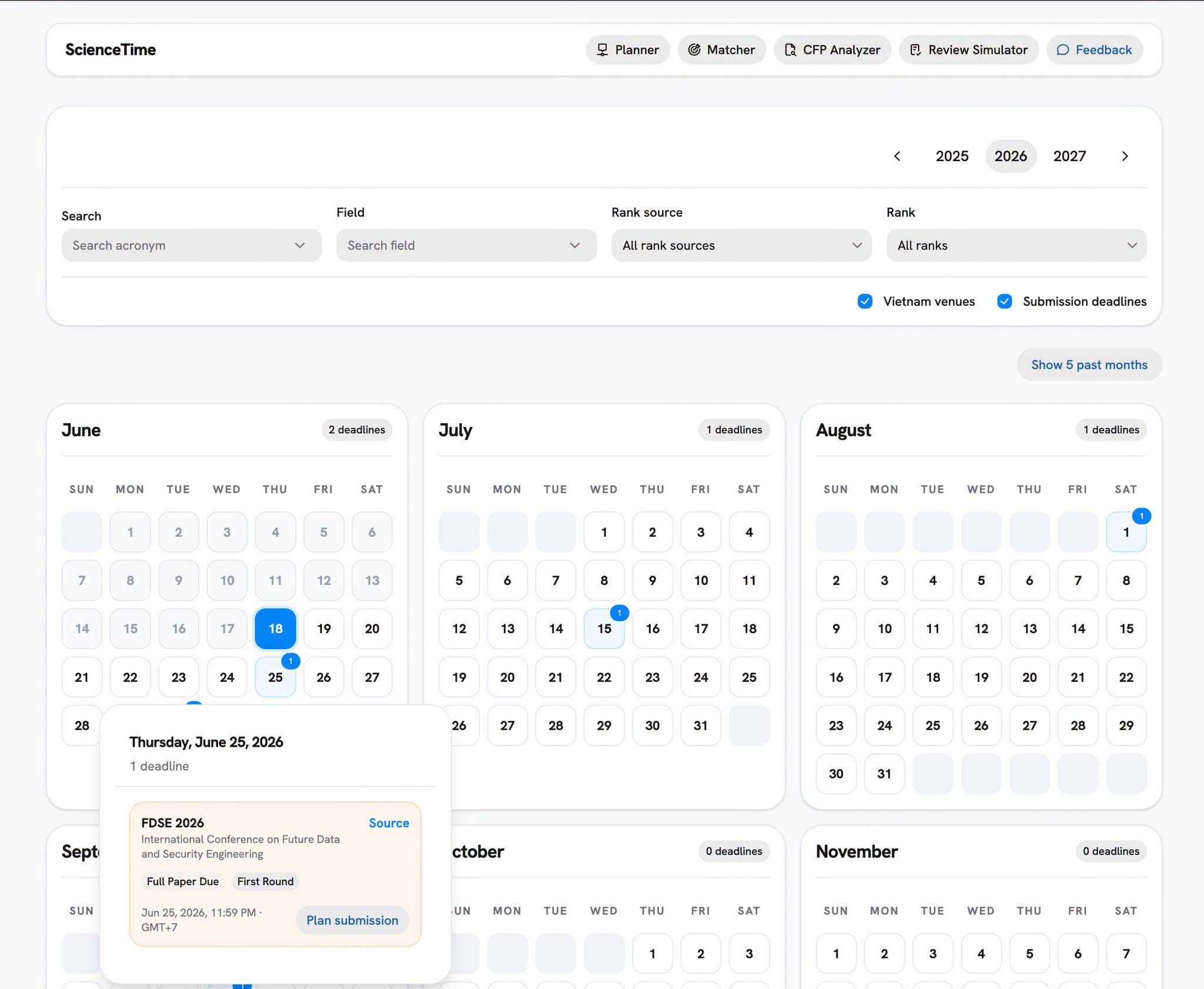Click chevron in Search field box
Screen dimensions: 1204x989
click(x=575, y=245)
